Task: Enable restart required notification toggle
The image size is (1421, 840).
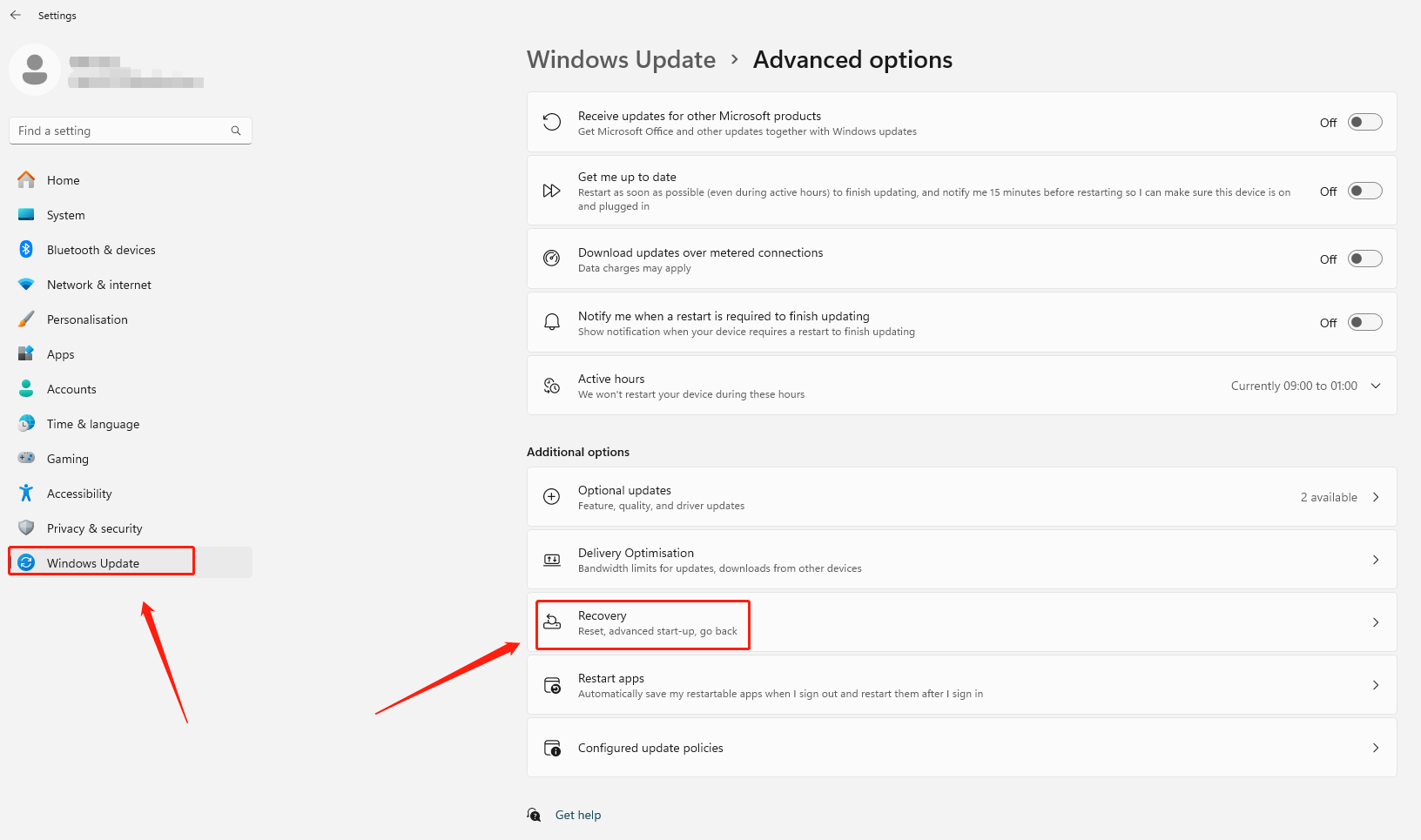Action: tap(1364, 323)
